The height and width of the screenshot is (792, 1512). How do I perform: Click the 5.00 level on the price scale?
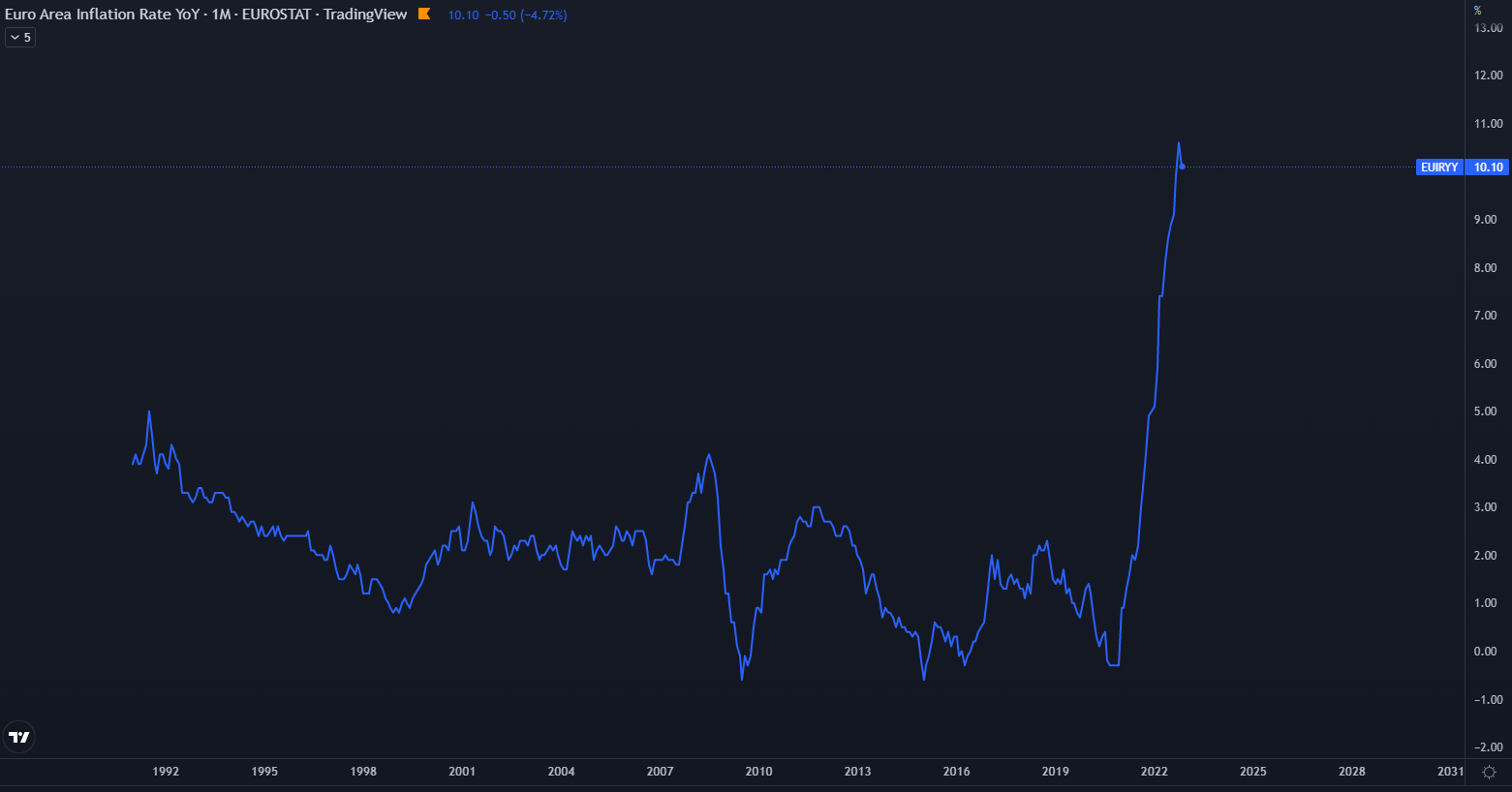pyautogui.click(x=1485, y=411)
